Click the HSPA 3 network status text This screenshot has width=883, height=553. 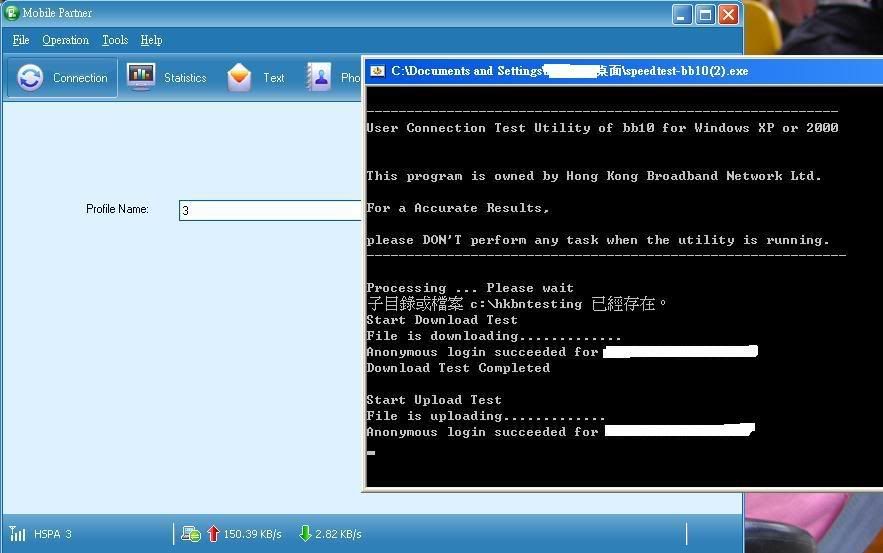tap(53, 534)
